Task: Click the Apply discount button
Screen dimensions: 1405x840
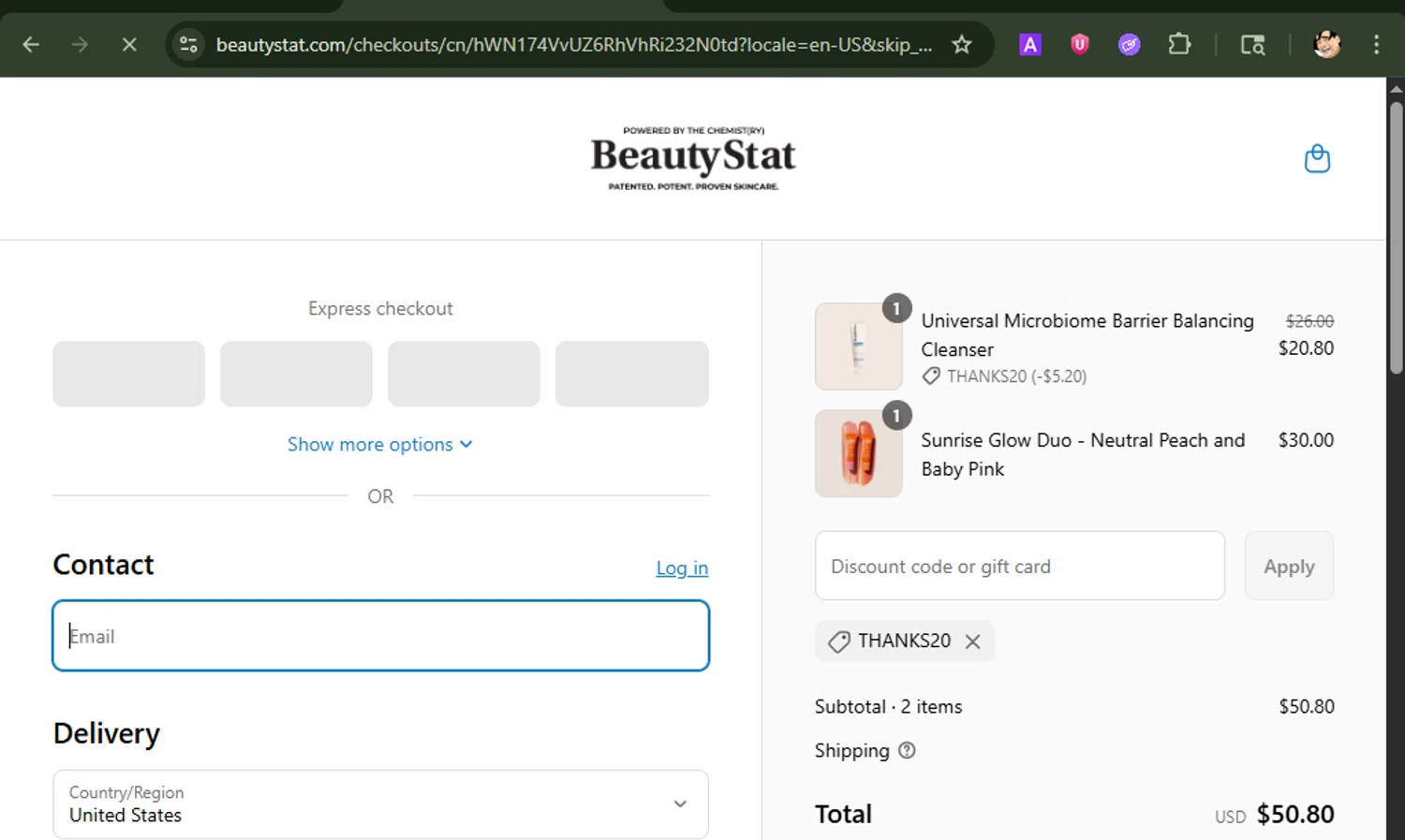Action: pos(1289,566)
